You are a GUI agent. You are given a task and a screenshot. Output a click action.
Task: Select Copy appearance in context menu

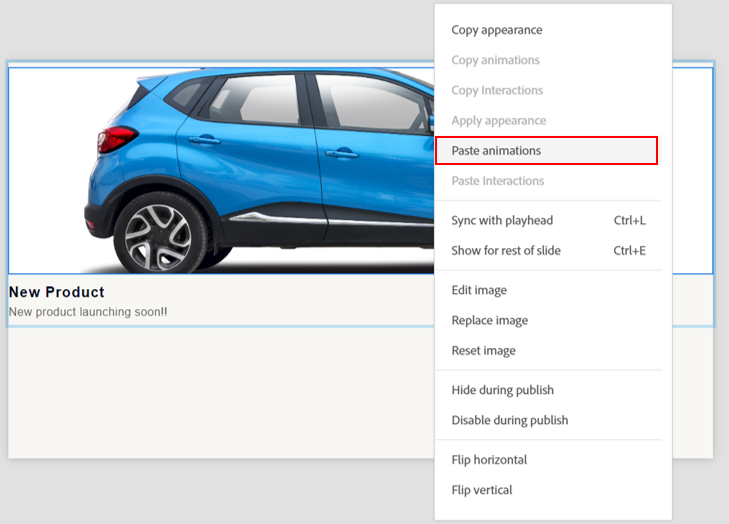tap(497, 30)
